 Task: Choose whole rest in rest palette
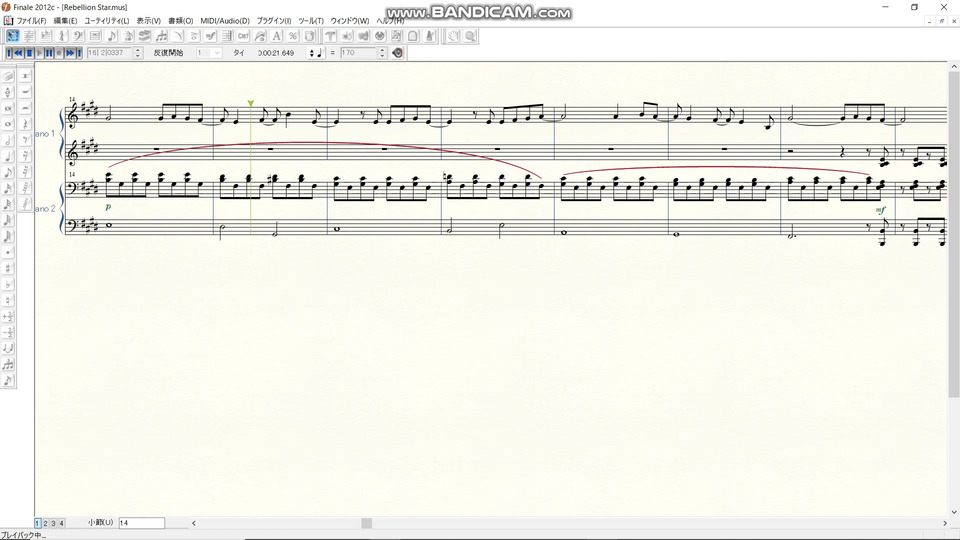[x=25, y=92]
